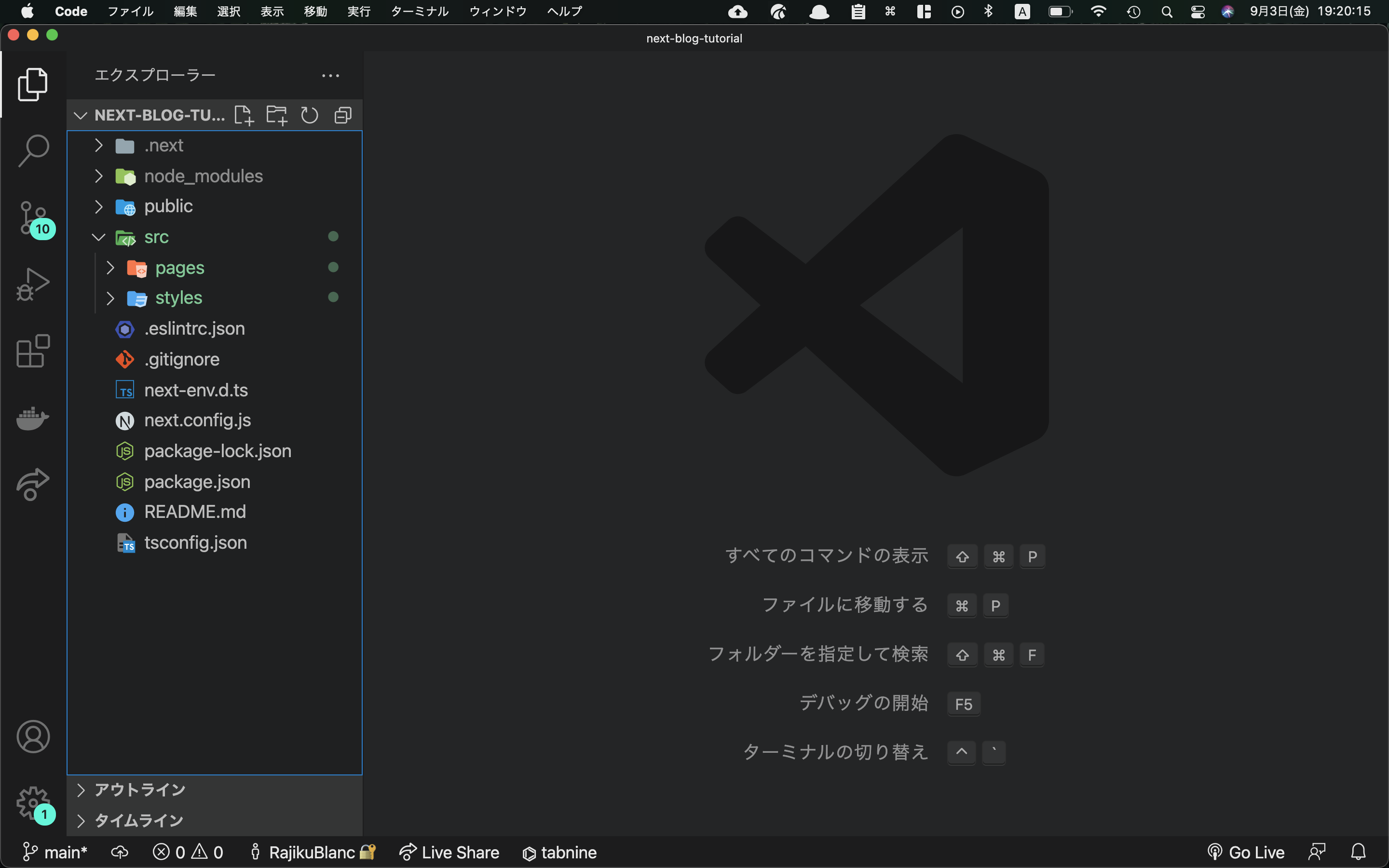Open the Docker view in activity bar
The height and width of the screenshot is (868, 1389).
(33, 418)
